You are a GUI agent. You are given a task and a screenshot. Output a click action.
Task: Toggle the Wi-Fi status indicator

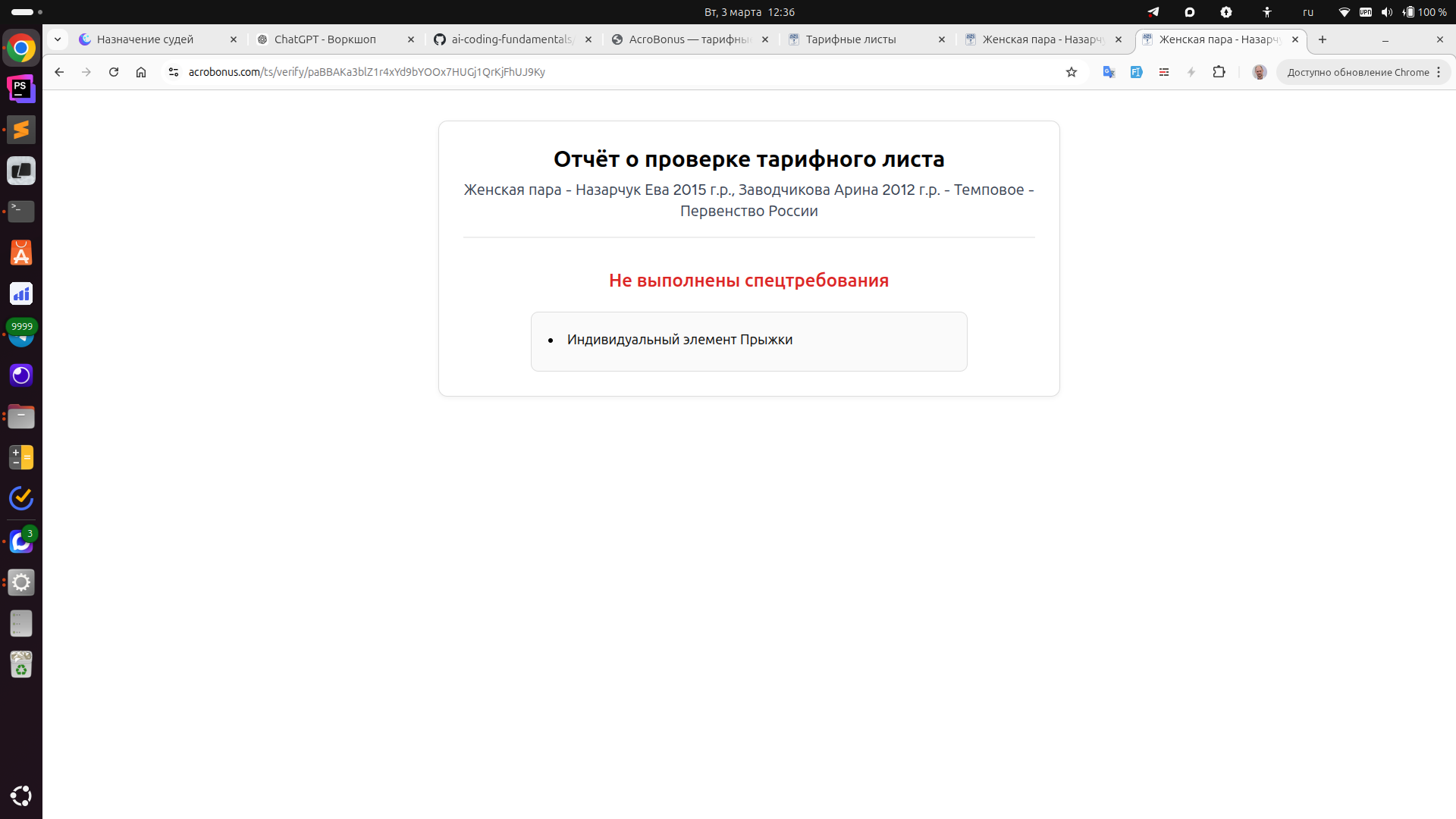(1345, 12)
